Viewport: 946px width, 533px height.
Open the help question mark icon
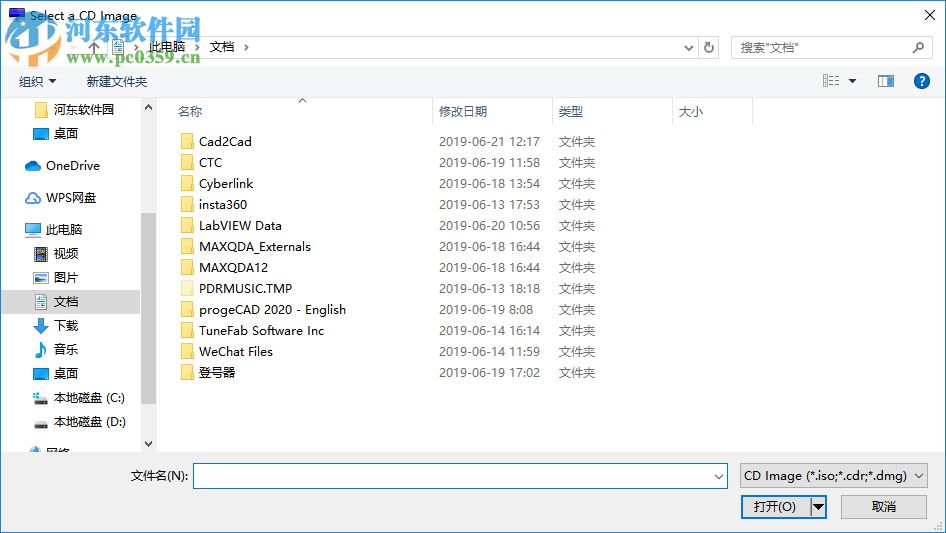(x=921, y=81)
